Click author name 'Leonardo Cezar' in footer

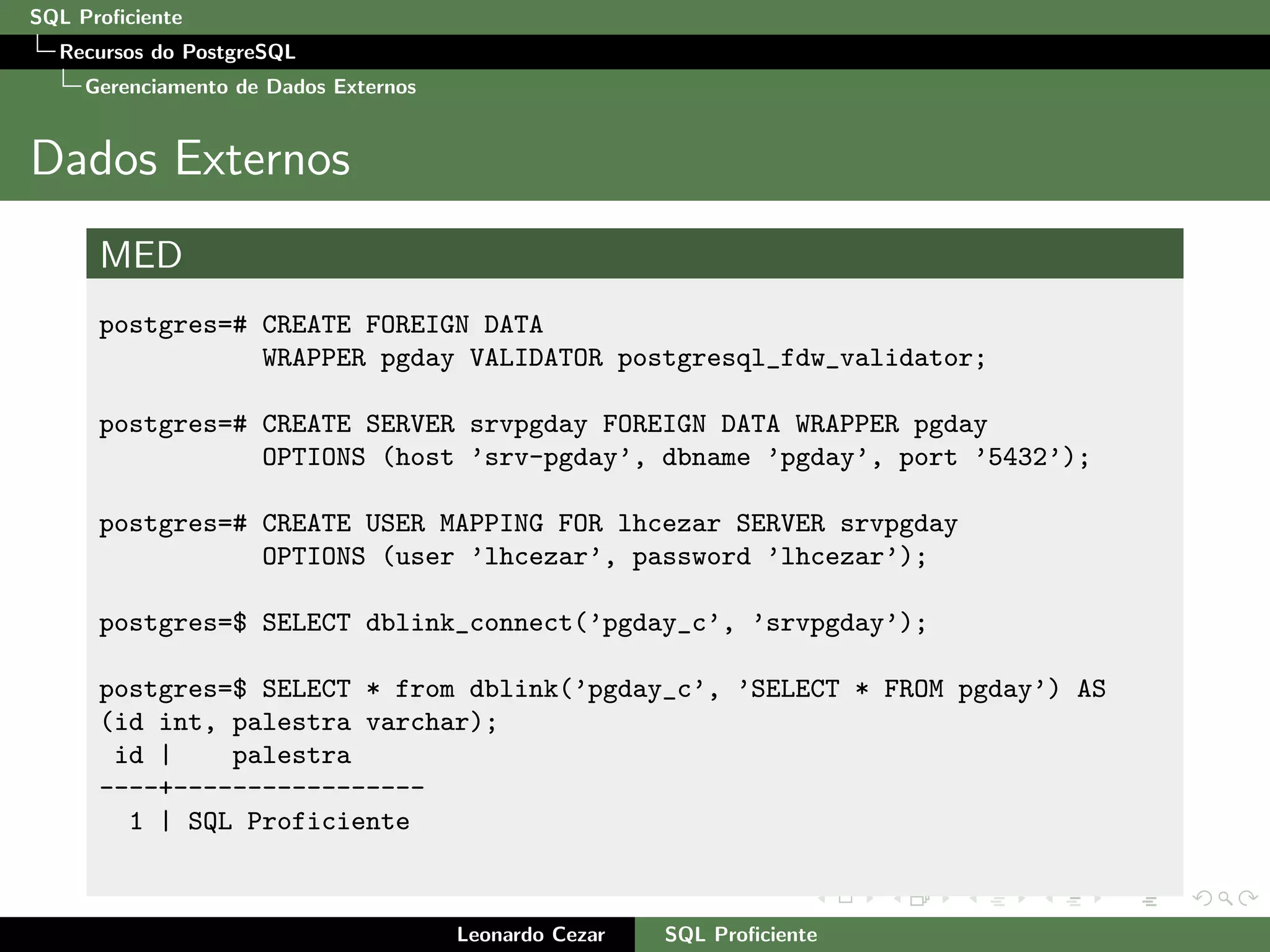click(531, 935)
